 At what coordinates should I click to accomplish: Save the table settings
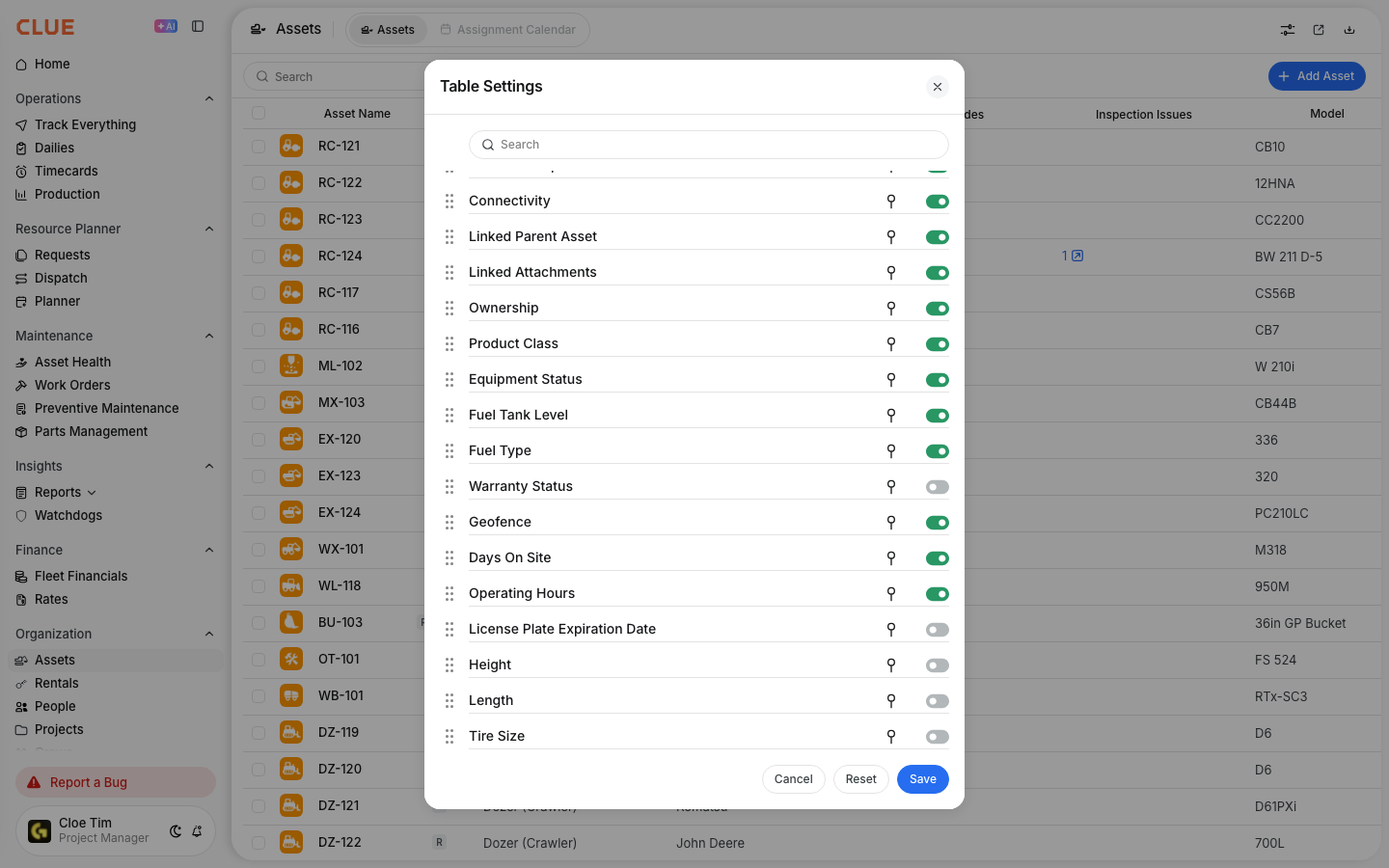click(923, 779)
